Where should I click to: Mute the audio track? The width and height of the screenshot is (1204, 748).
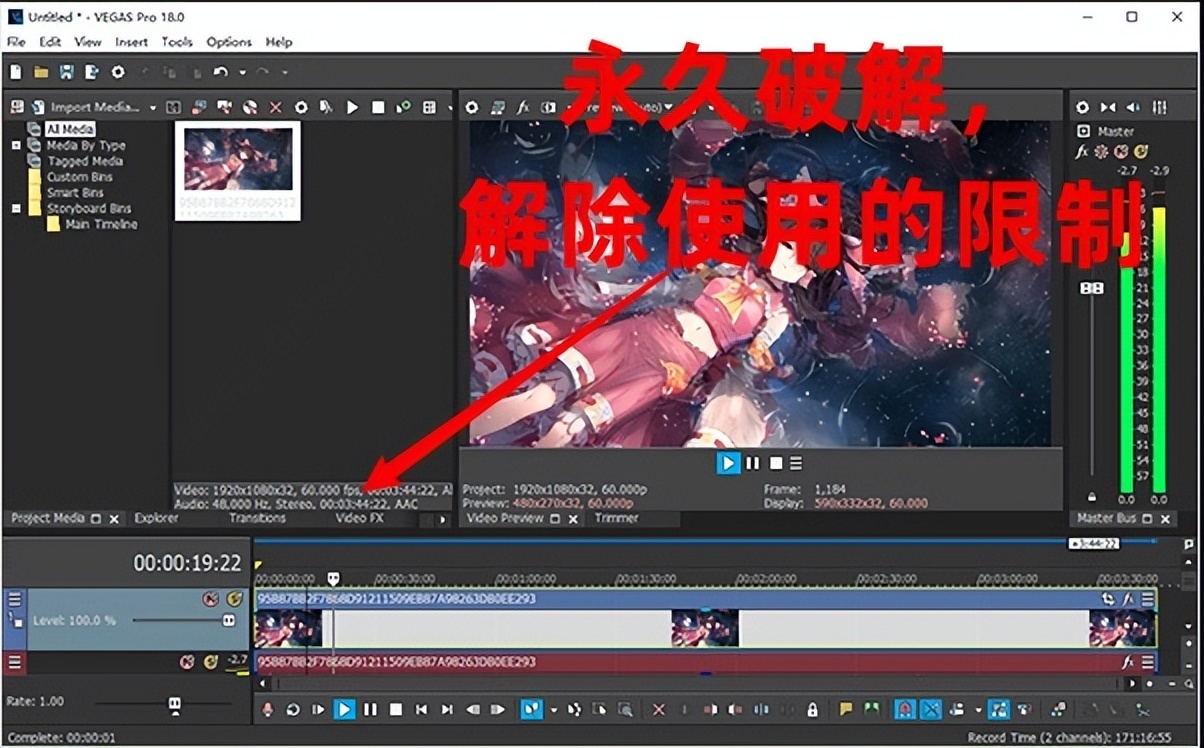coord(187,662)
